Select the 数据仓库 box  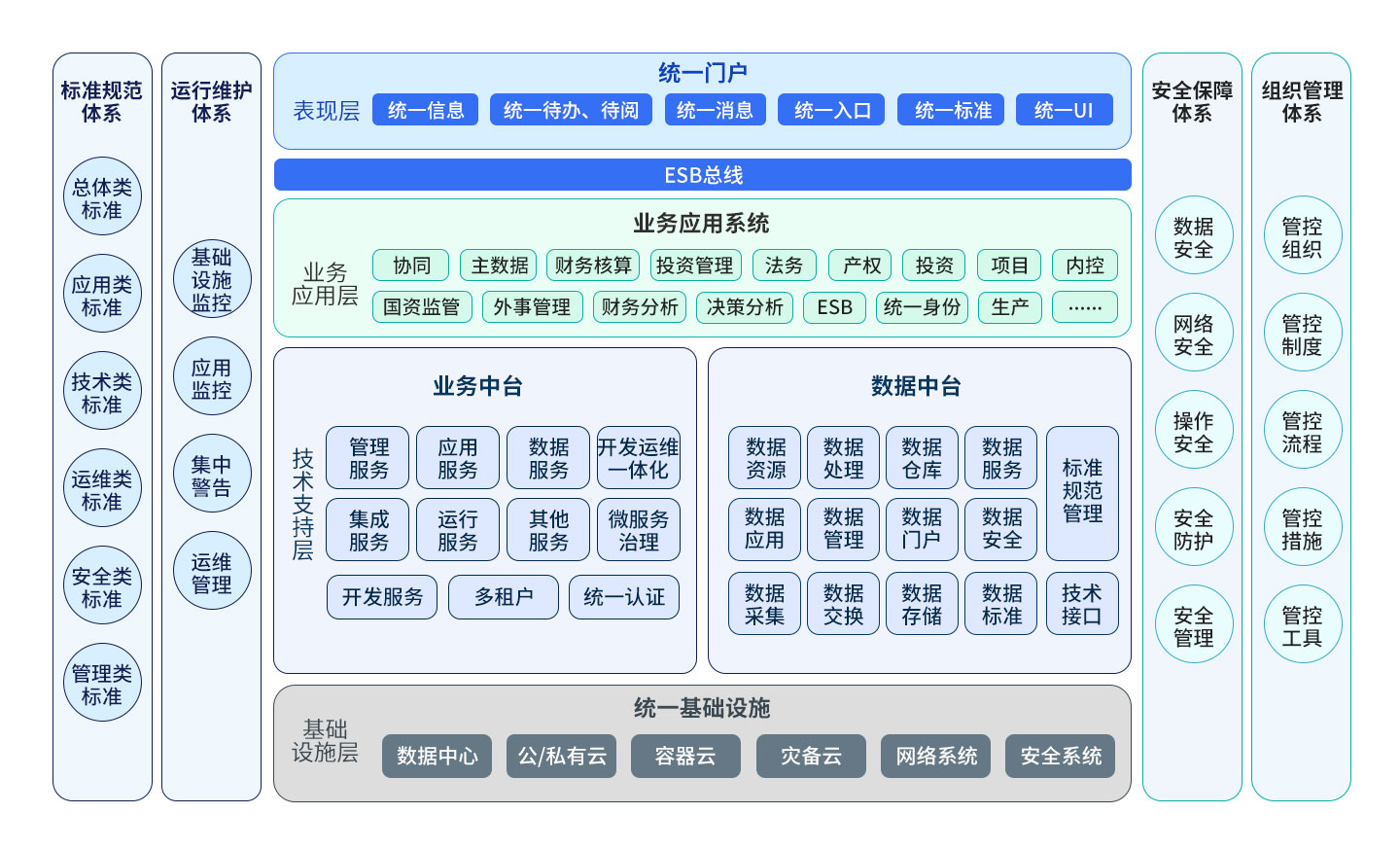click(x=922, y=458)
